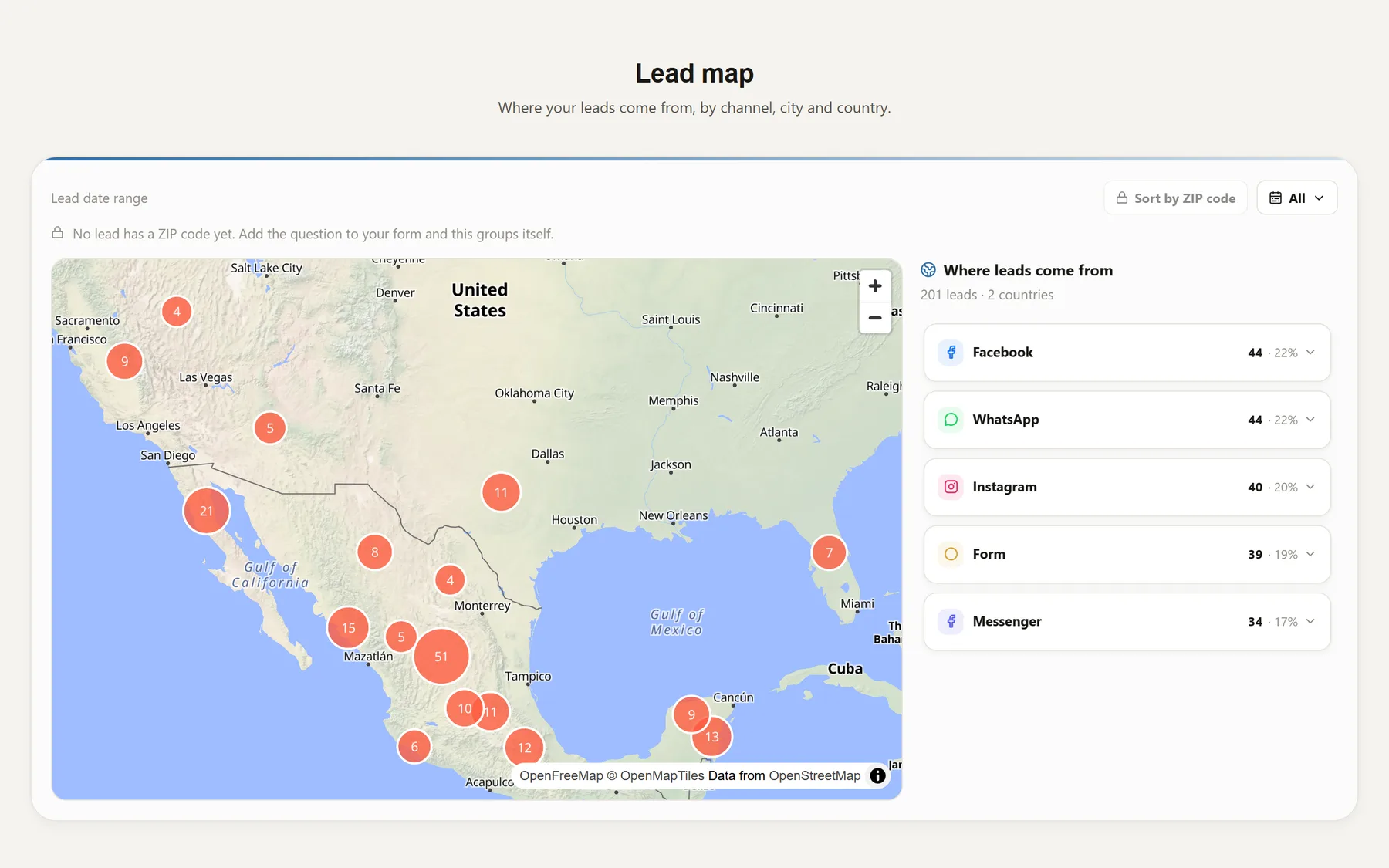Click the Messenger lead count 34 · 17%
This screenshot has width=1389, height=868.
[1272, 621]
